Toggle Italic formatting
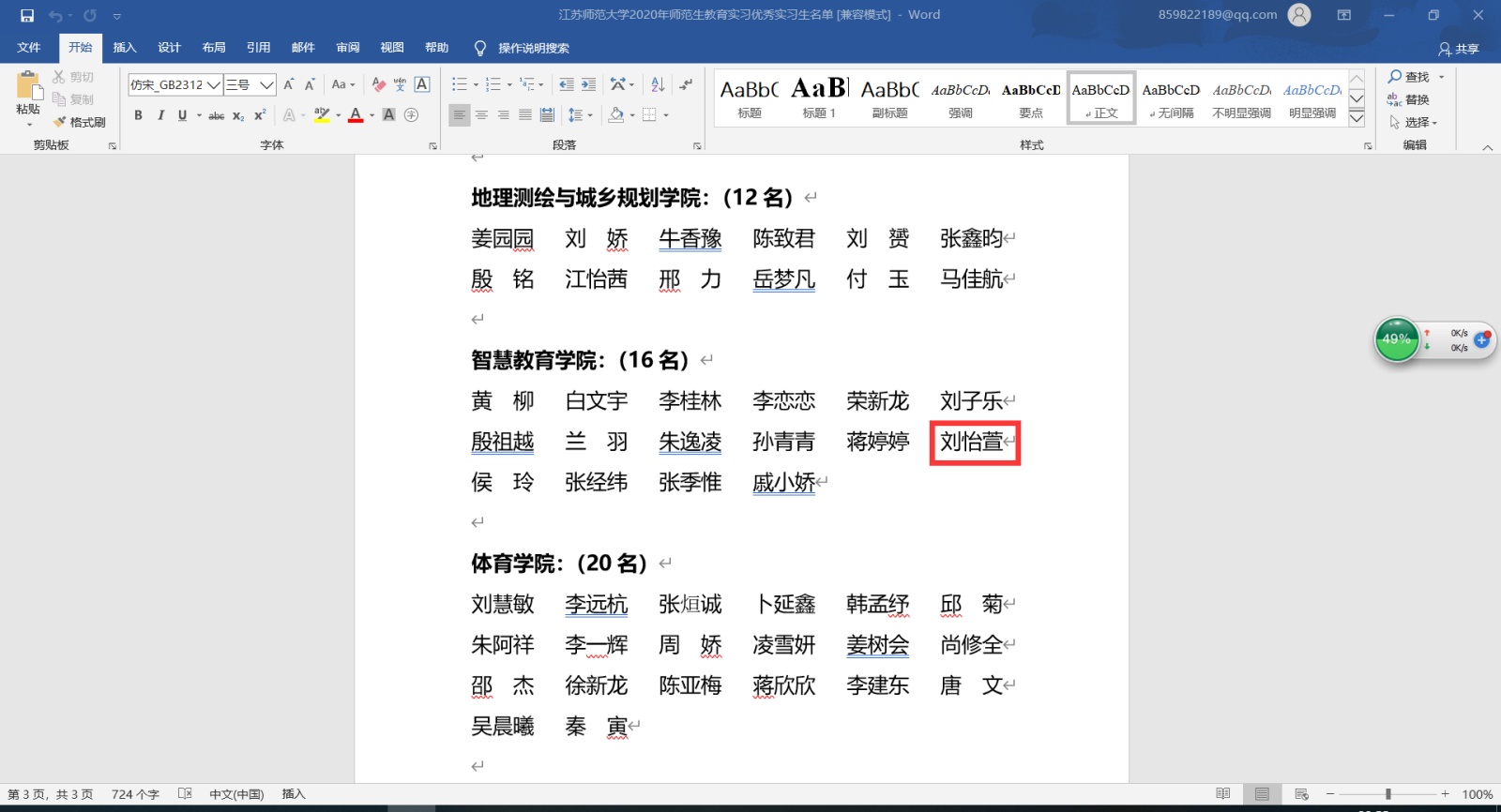1501x812 pixels. point(160,115)
